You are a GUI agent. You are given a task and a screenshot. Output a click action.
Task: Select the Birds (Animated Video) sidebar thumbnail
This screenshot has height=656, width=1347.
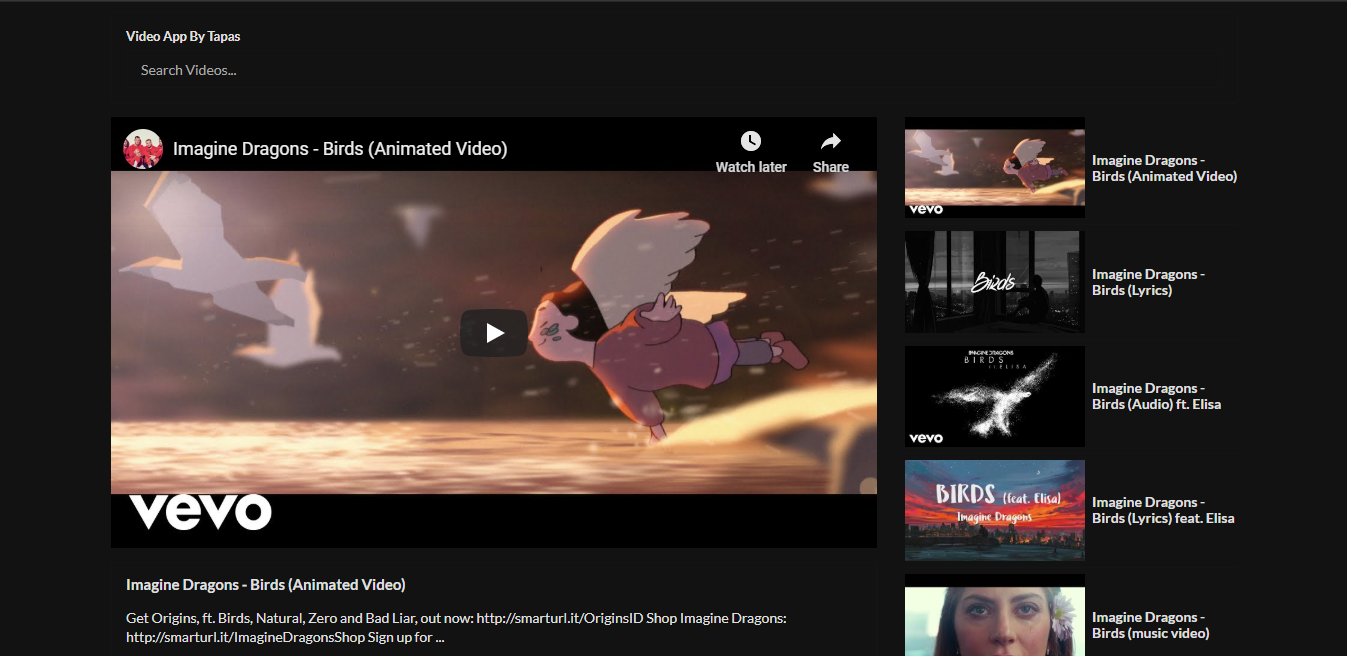[x=994, y=167]
